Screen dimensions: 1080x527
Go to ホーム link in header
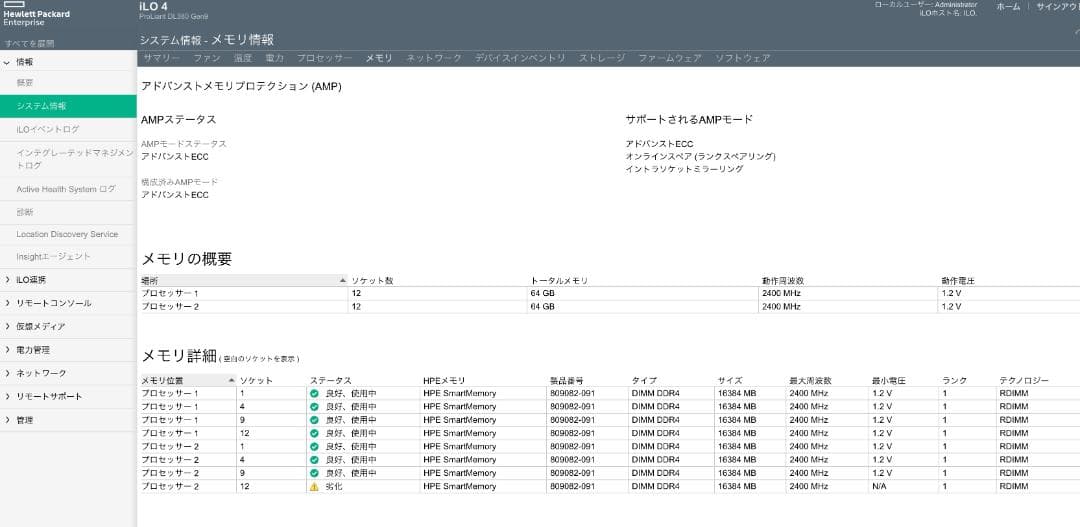tap(1008, 6)
